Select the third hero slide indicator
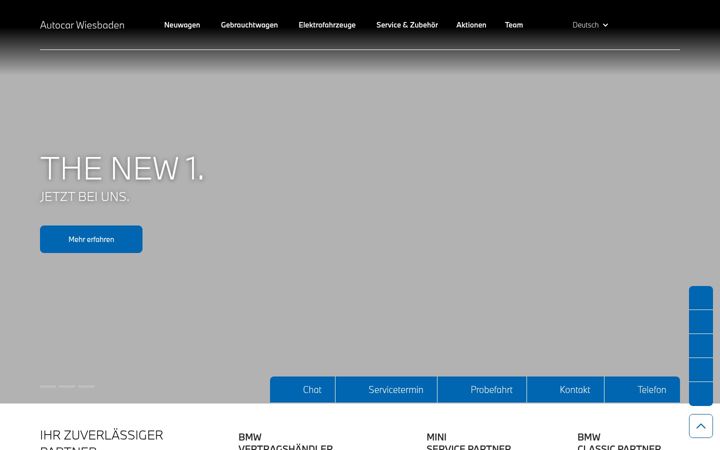 coord(86,387)
